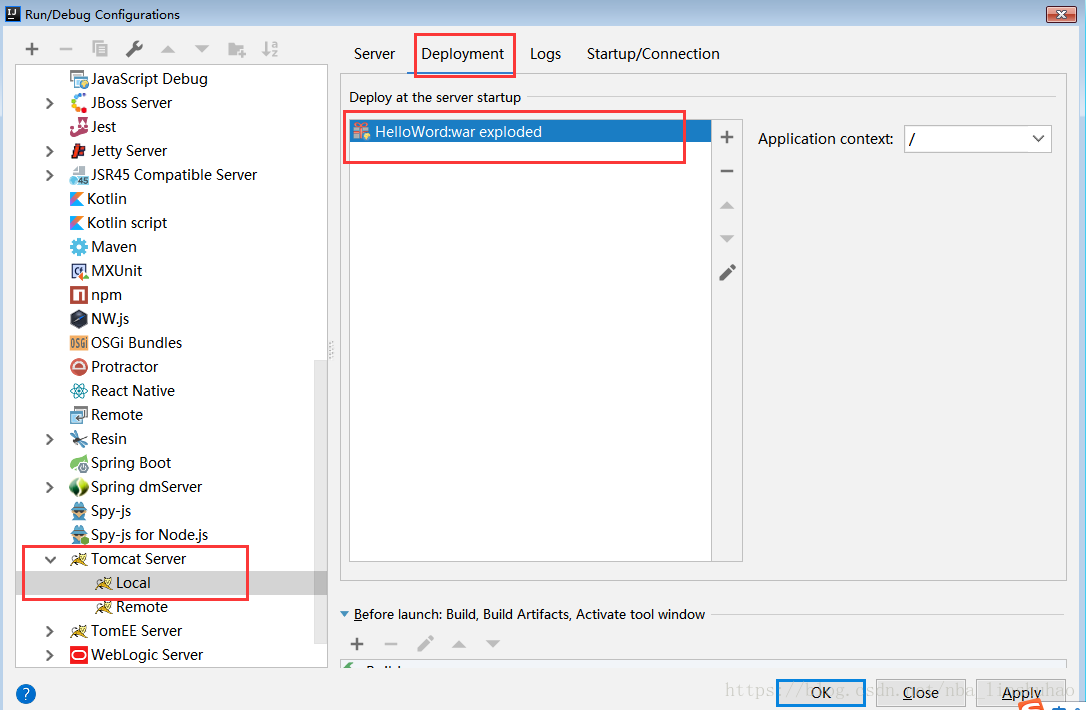Remove Before launch task minus icon
Screen dimensions: 1086x710
[391, 644]
